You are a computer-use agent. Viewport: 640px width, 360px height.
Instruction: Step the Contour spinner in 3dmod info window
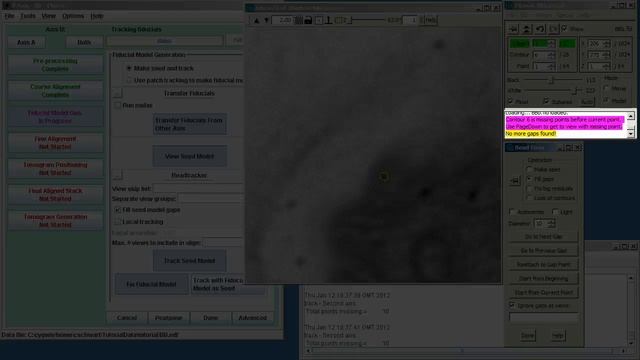click(x=552, y=55)
